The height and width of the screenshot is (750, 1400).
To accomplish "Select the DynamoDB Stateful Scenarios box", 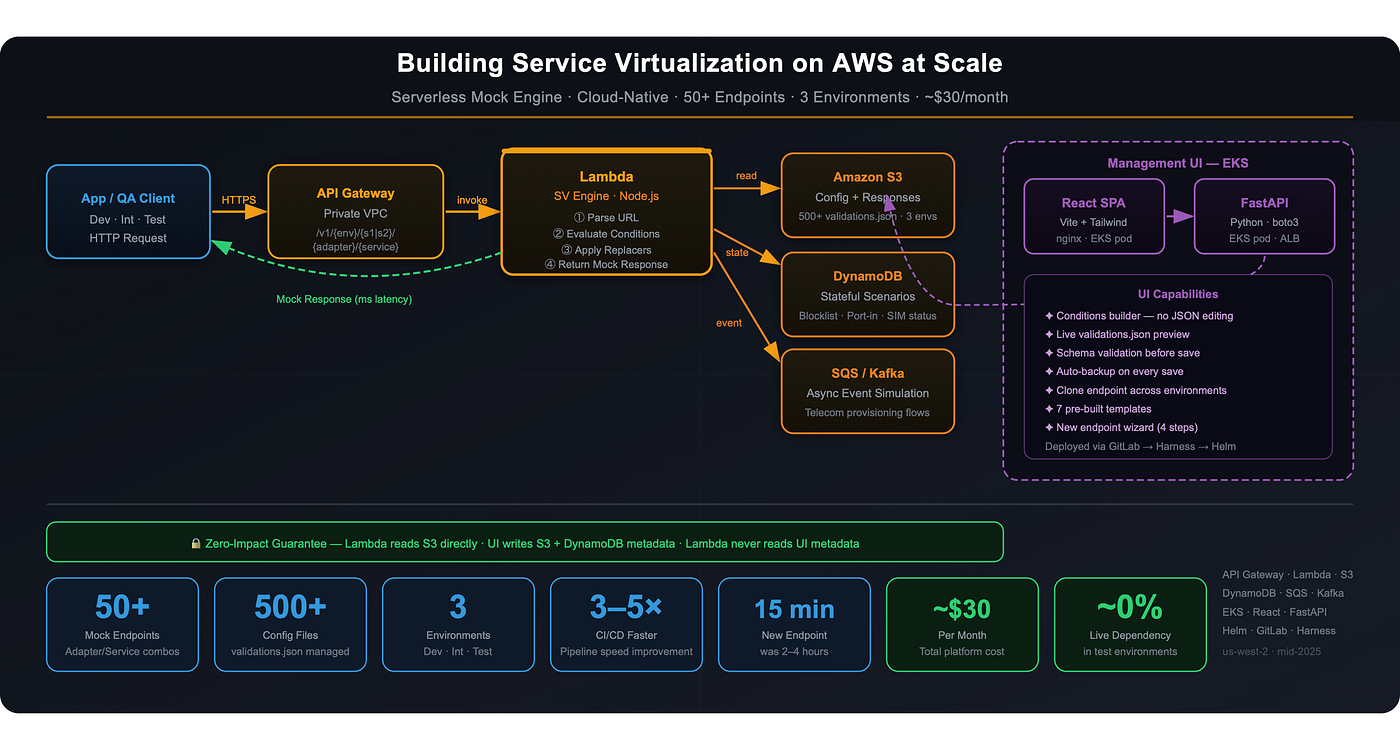I will (x=867, y=294).
